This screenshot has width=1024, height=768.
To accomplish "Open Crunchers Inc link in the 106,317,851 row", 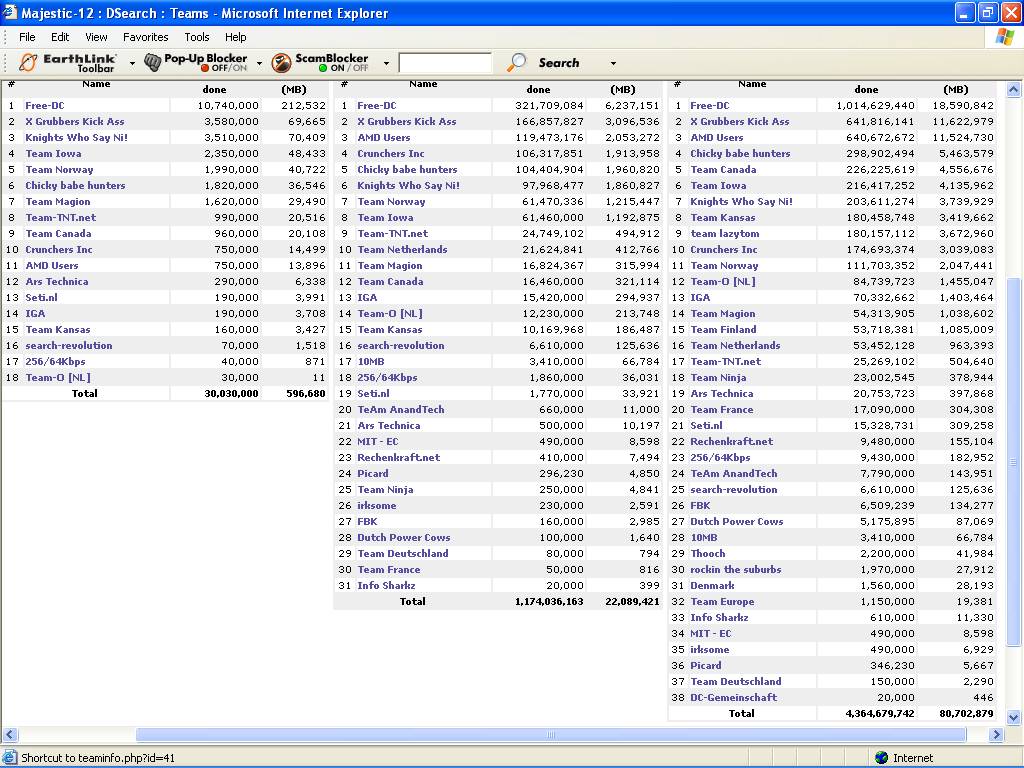I will tap(391, 153).
